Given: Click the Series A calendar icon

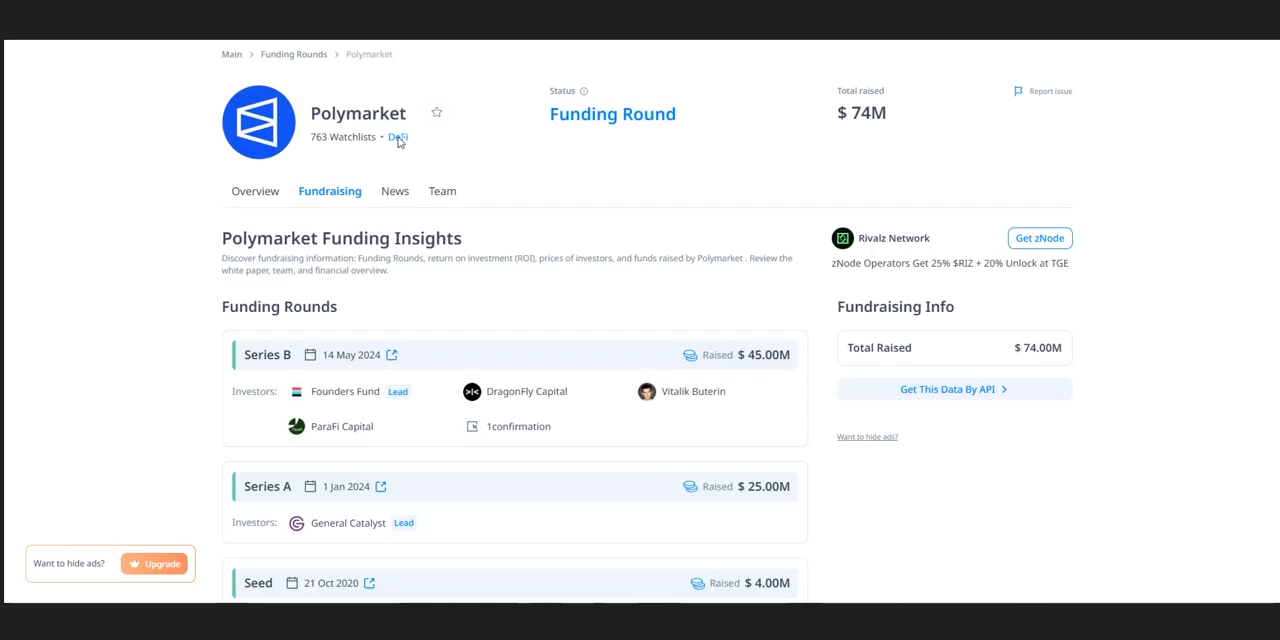Looking at the screenshot, I should point(310,487).
